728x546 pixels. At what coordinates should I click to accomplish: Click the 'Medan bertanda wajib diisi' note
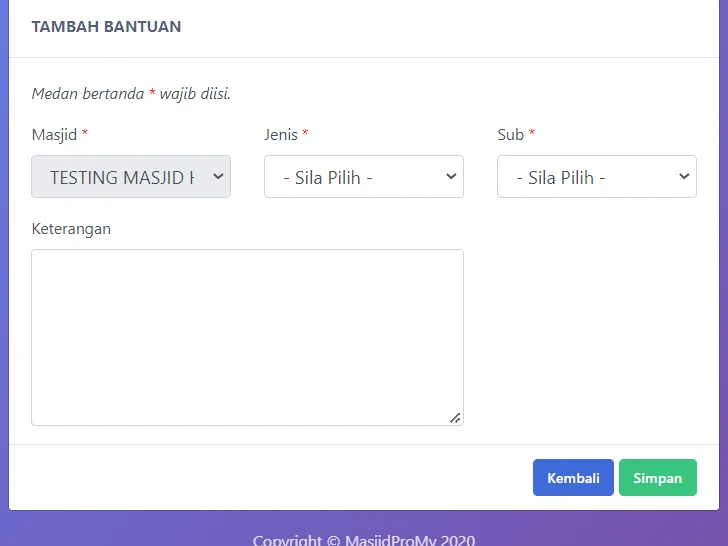coord(131,94)
